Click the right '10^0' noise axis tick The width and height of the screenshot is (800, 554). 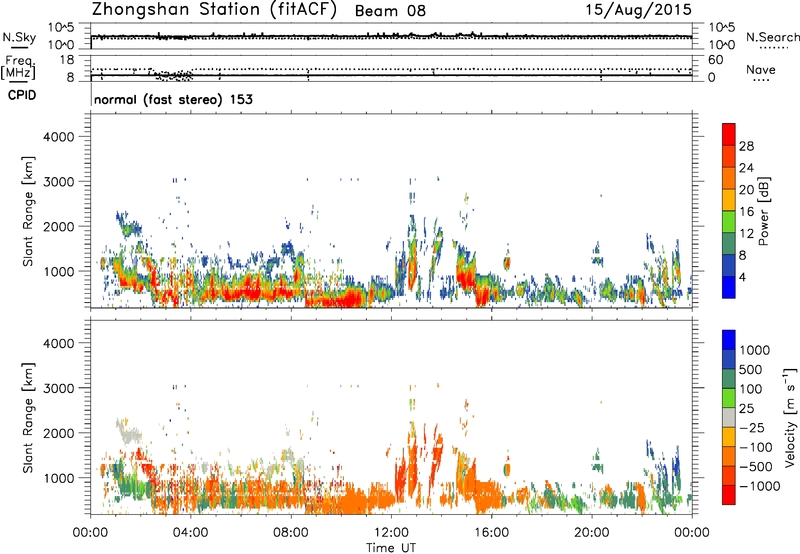click(x=722, y=44)
